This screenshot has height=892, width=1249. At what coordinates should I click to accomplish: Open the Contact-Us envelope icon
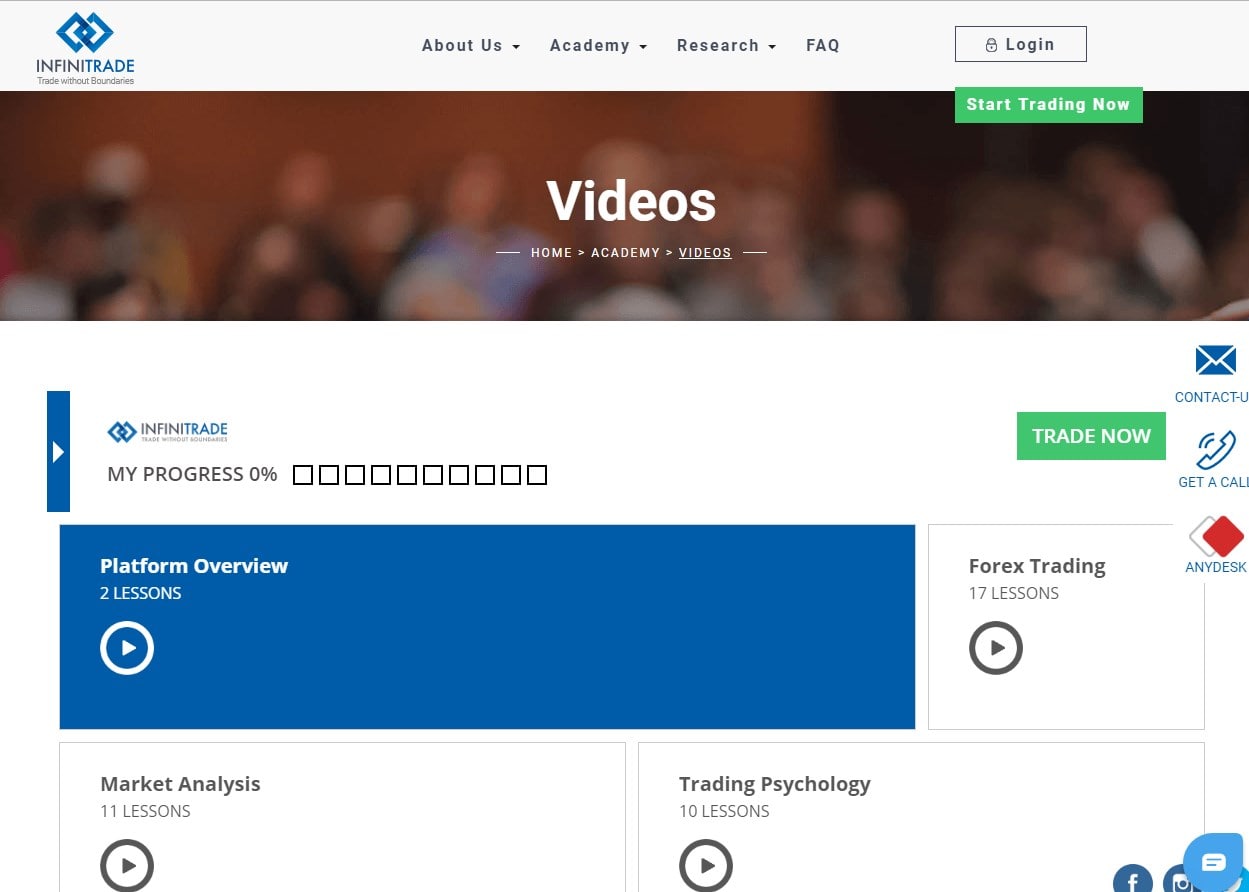coord(1215,359)
